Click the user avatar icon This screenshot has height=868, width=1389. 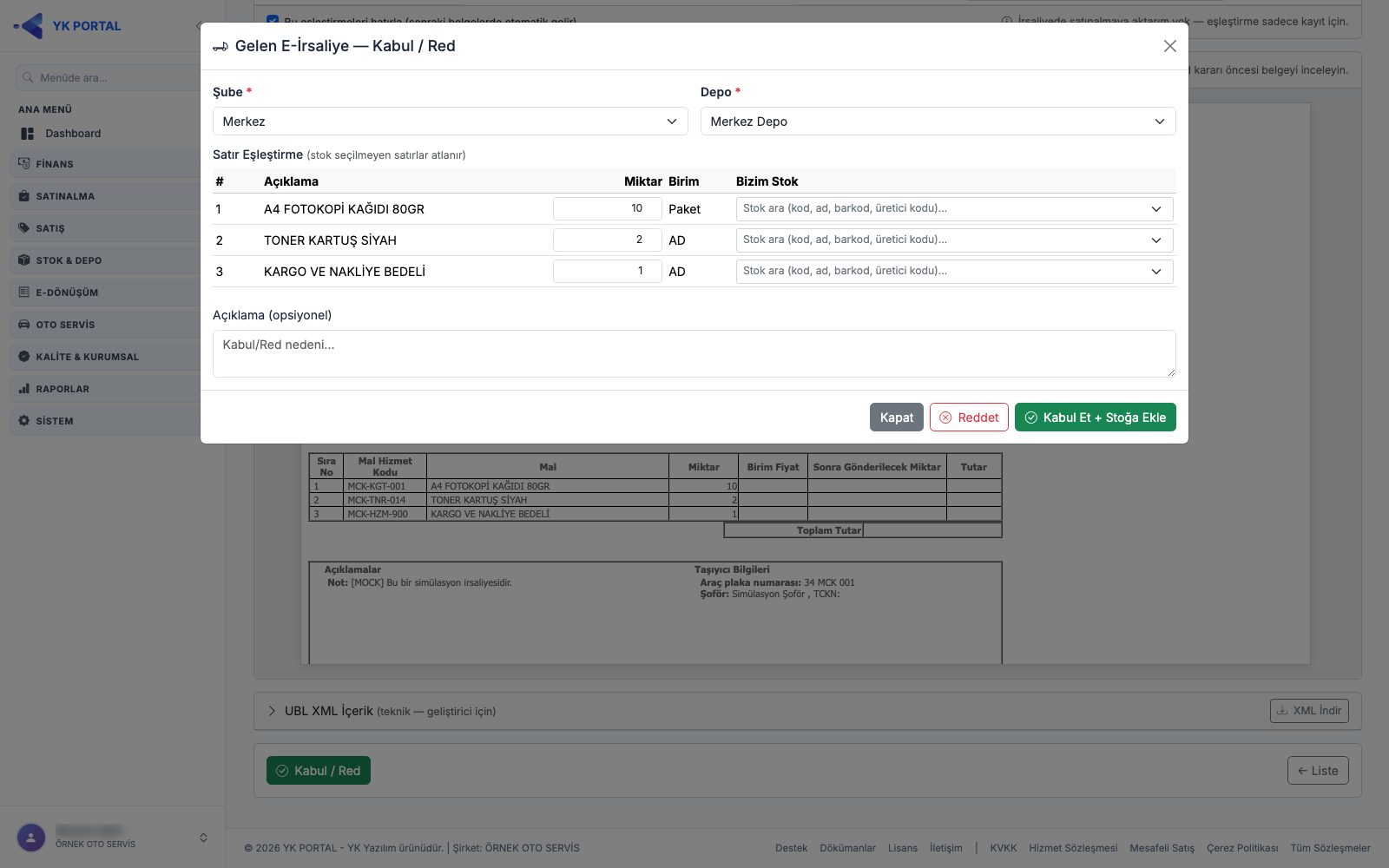click(x=31, y=838)
